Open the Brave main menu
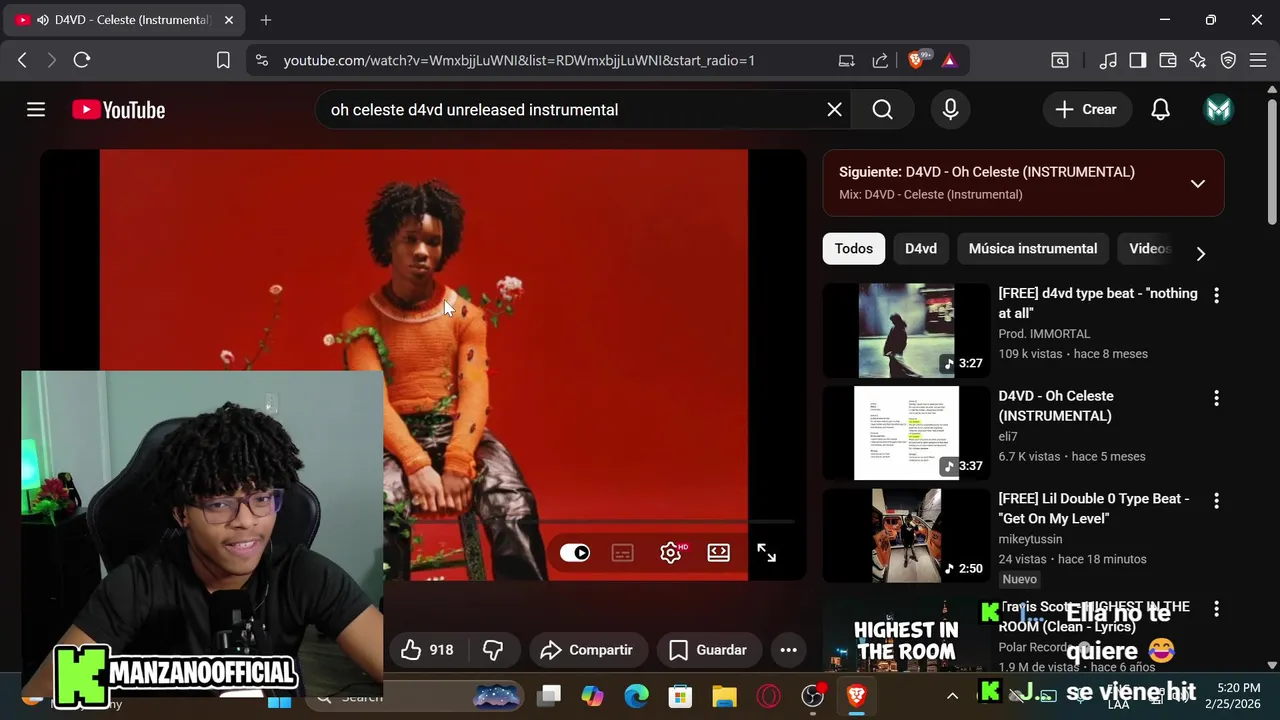 pyautogui.click(x=1258, y=60)
